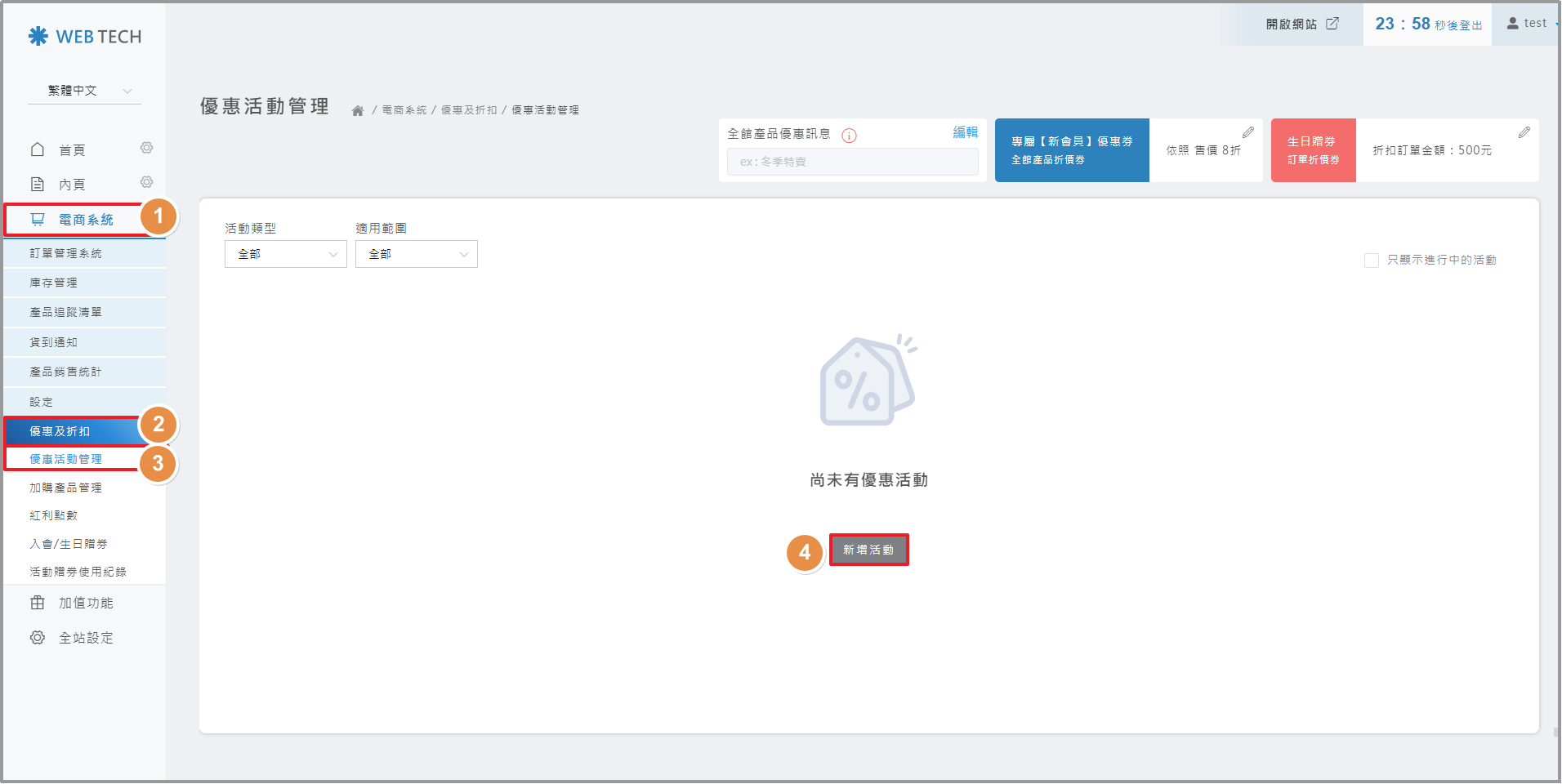Click the WEB TECH logo
Screen dimensions: 1562x784
click(x=85, y=37)
